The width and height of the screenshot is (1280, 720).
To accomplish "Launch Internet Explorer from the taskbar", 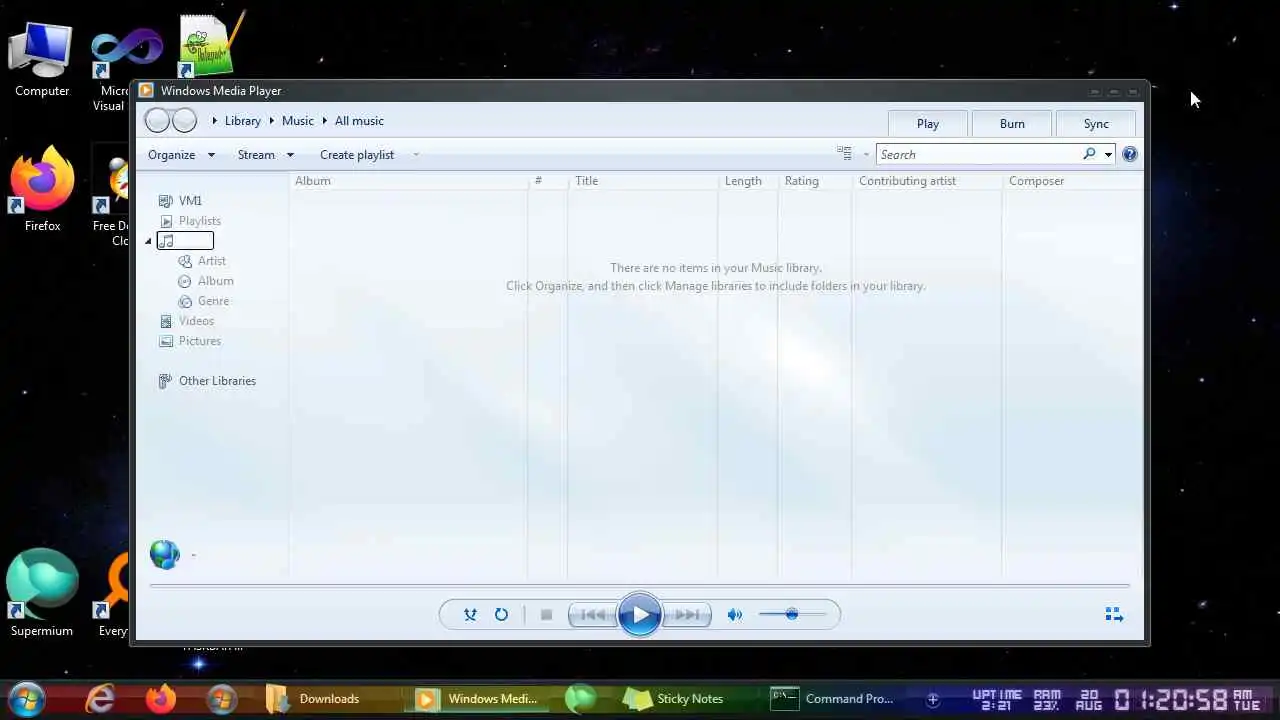I will [100, 698].
